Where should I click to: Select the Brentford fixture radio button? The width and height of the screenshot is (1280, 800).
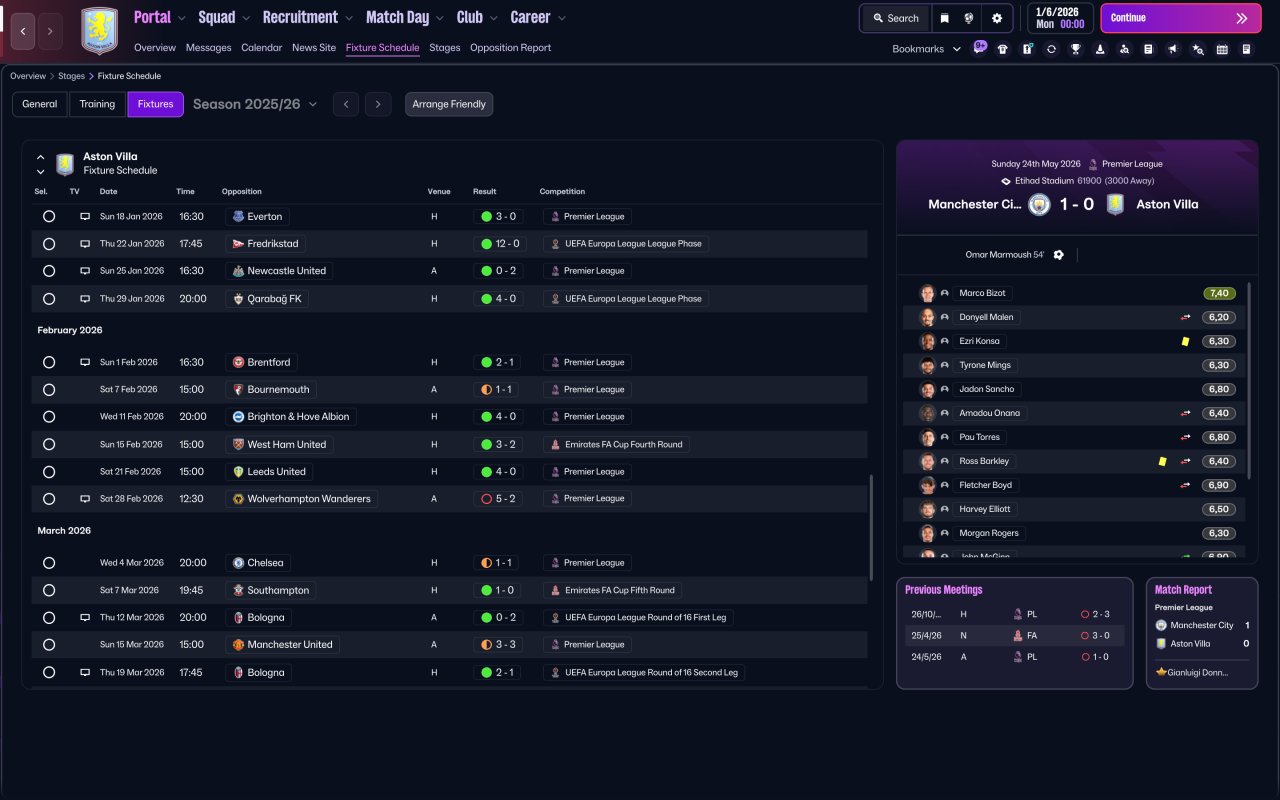pyautogui.click(x=49, y=363)
